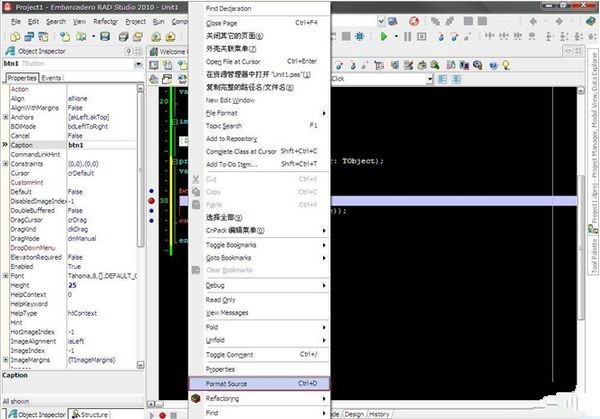Click the blue help question mark icon
Image resolution: width=600 pixels, height=419 pixels.
494,65
